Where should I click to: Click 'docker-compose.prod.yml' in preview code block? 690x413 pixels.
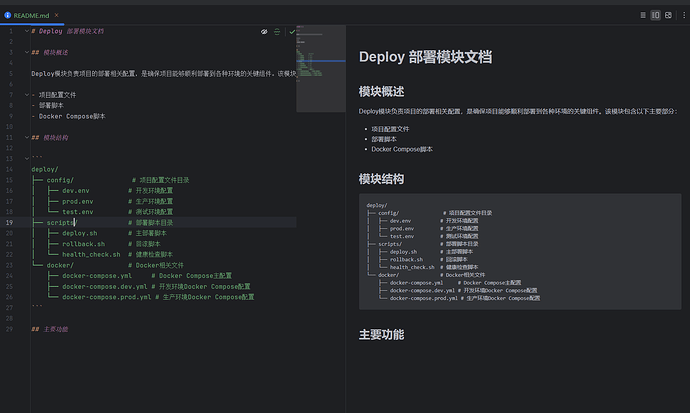coord(424,298)
